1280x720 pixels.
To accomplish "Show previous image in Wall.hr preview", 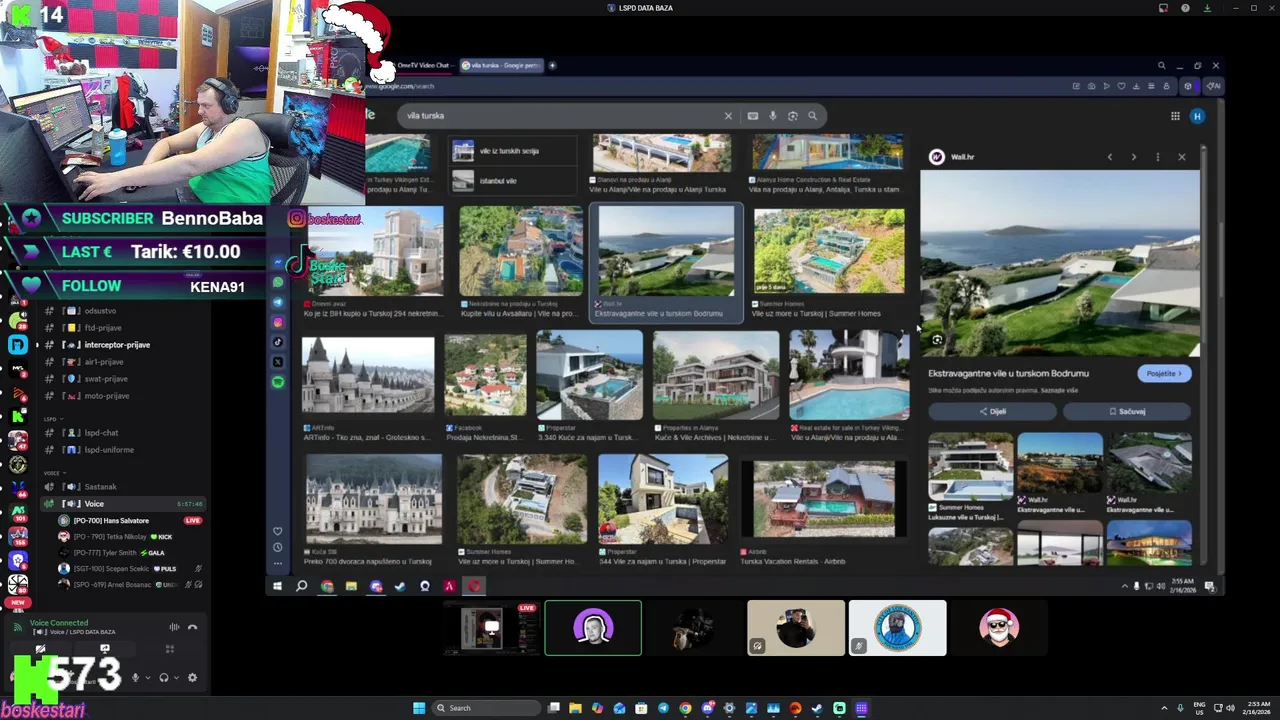I will (x=1109, y=157).
